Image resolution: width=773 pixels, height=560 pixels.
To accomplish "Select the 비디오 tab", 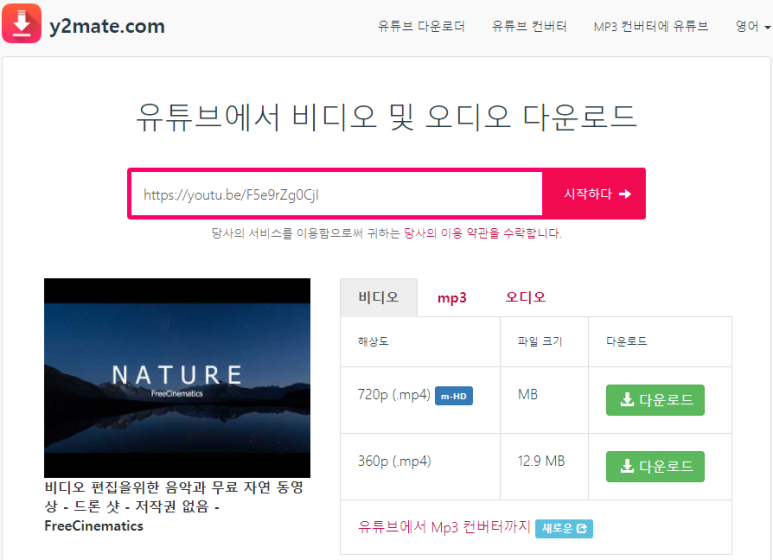I will point(379,297).
